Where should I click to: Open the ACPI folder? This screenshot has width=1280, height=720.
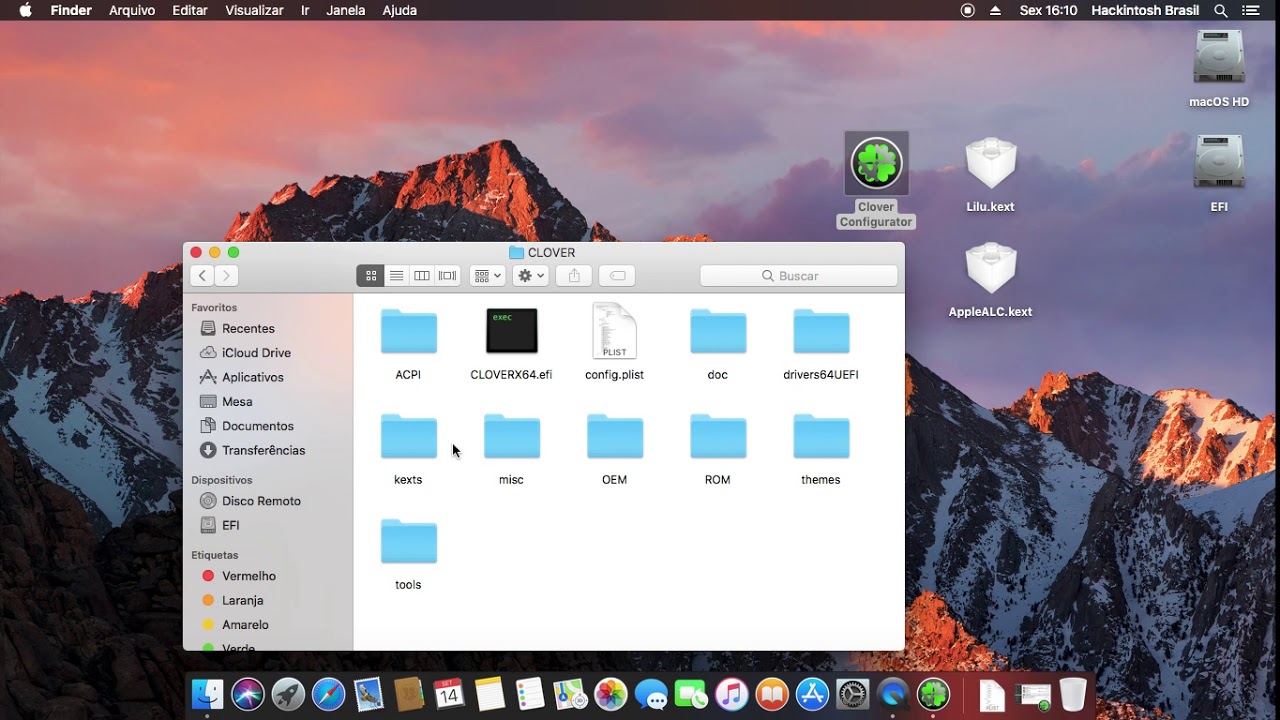click(x=408, y=332)
